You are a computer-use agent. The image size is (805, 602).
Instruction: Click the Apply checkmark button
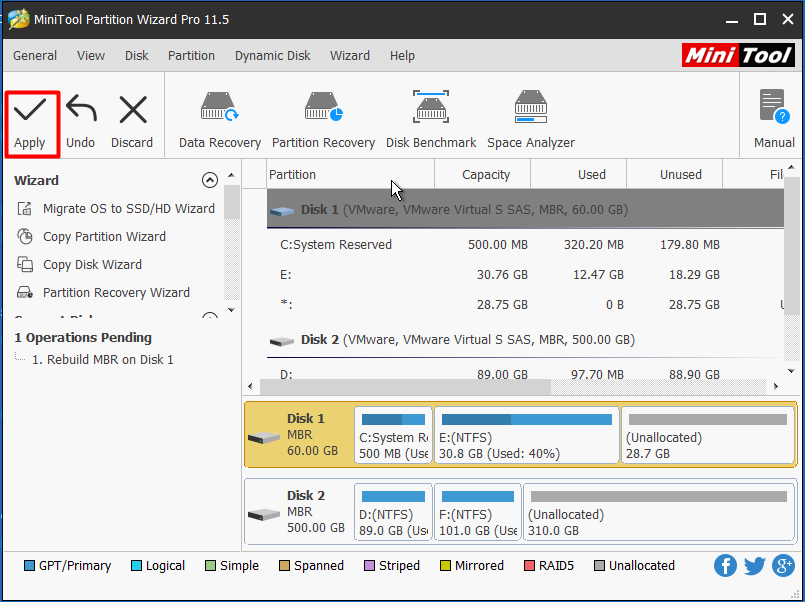(30, 123)
